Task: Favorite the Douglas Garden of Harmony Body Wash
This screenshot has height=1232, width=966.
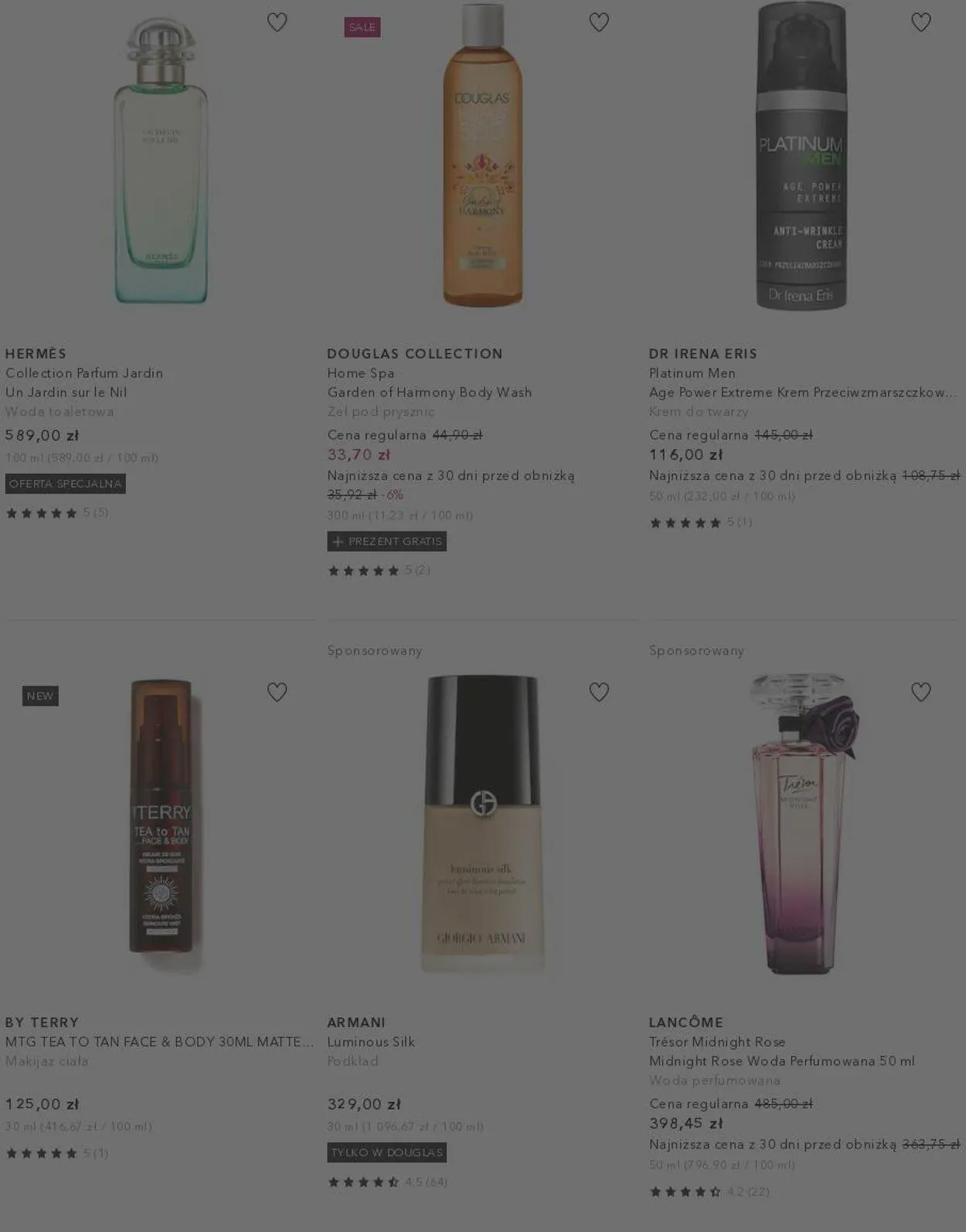Action: tap(599, 22)
